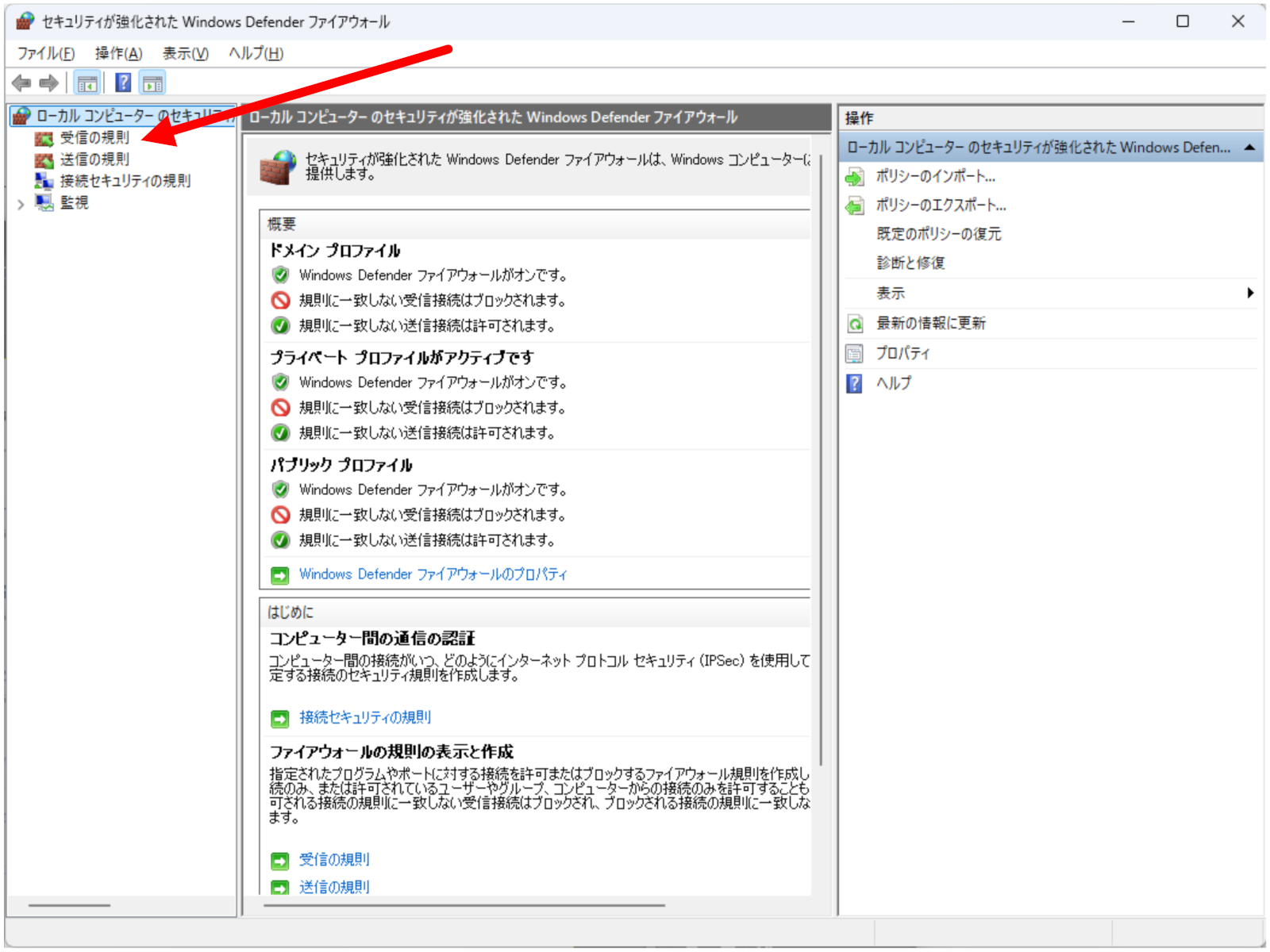Select 接続セキュリティの規則 tree node
Image resolution: width=1270 pixels, height=952 pixels.
125,181
